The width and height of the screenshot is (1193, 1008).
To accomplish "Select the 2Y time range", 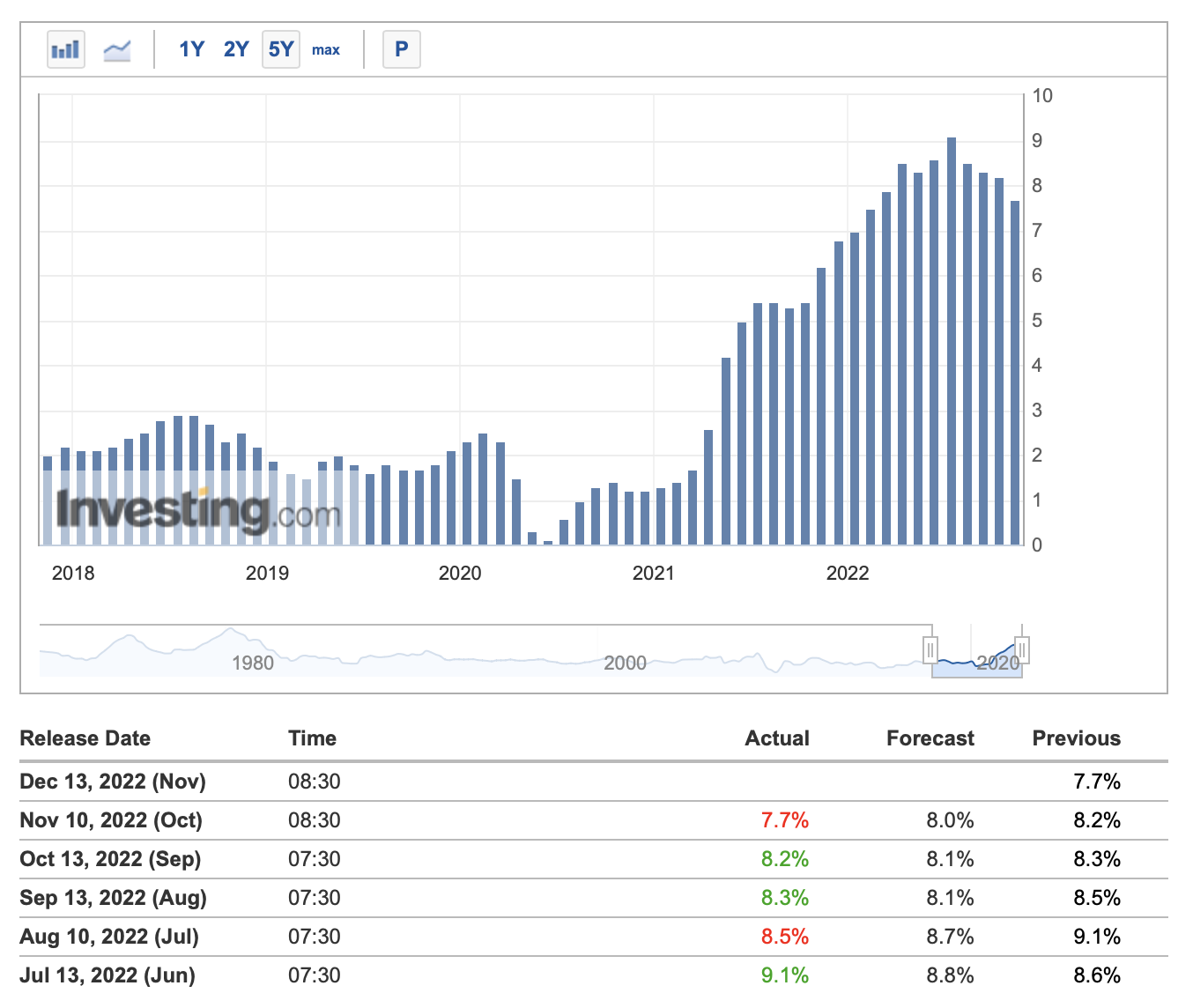I will 236,49.
